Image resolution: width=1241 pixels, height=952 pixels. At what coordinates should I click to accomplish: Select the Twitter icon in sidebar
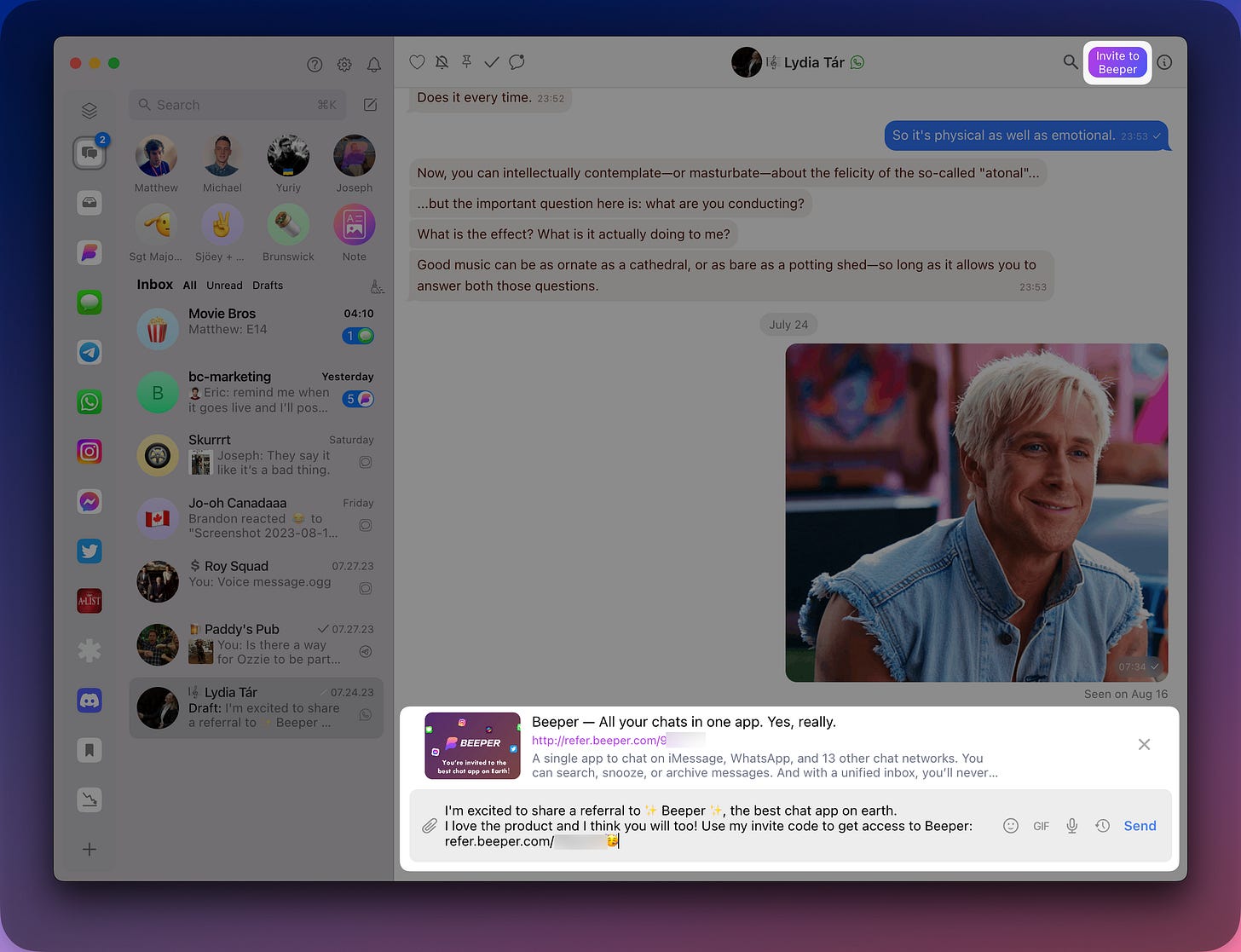coord(89,551)
